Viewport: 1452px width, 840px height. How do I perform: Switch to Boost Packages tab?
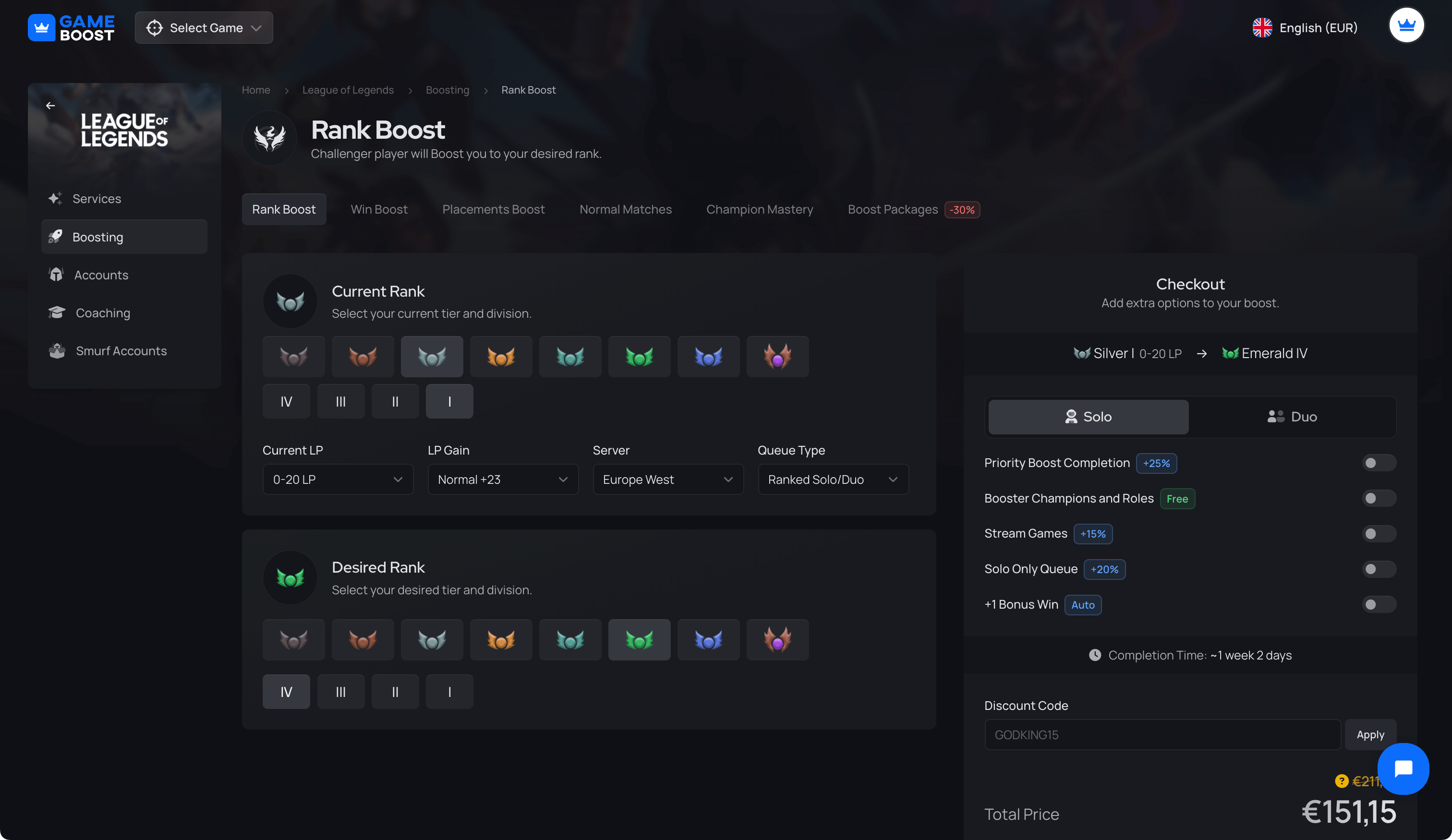(893, 209)
